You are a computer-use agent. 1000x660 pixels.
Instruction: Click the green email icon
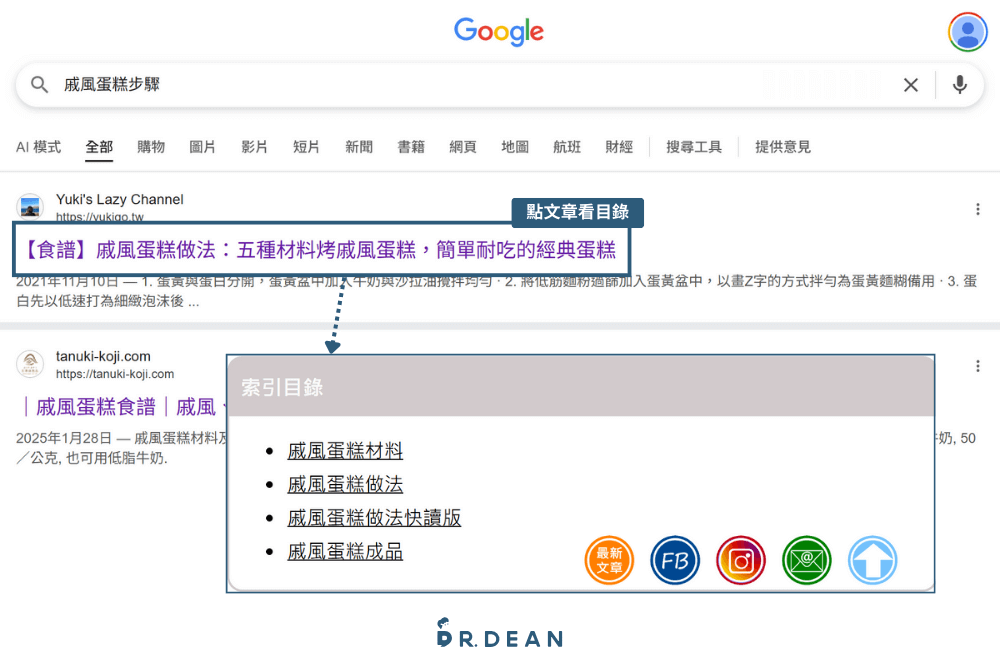[806, 560]
